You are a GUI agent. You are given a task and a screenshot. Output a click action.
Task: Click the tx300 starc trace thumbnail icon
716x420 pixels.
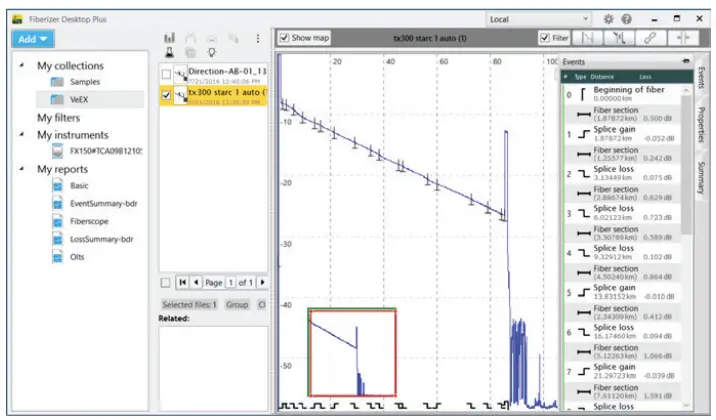click(x=181, y=95)
